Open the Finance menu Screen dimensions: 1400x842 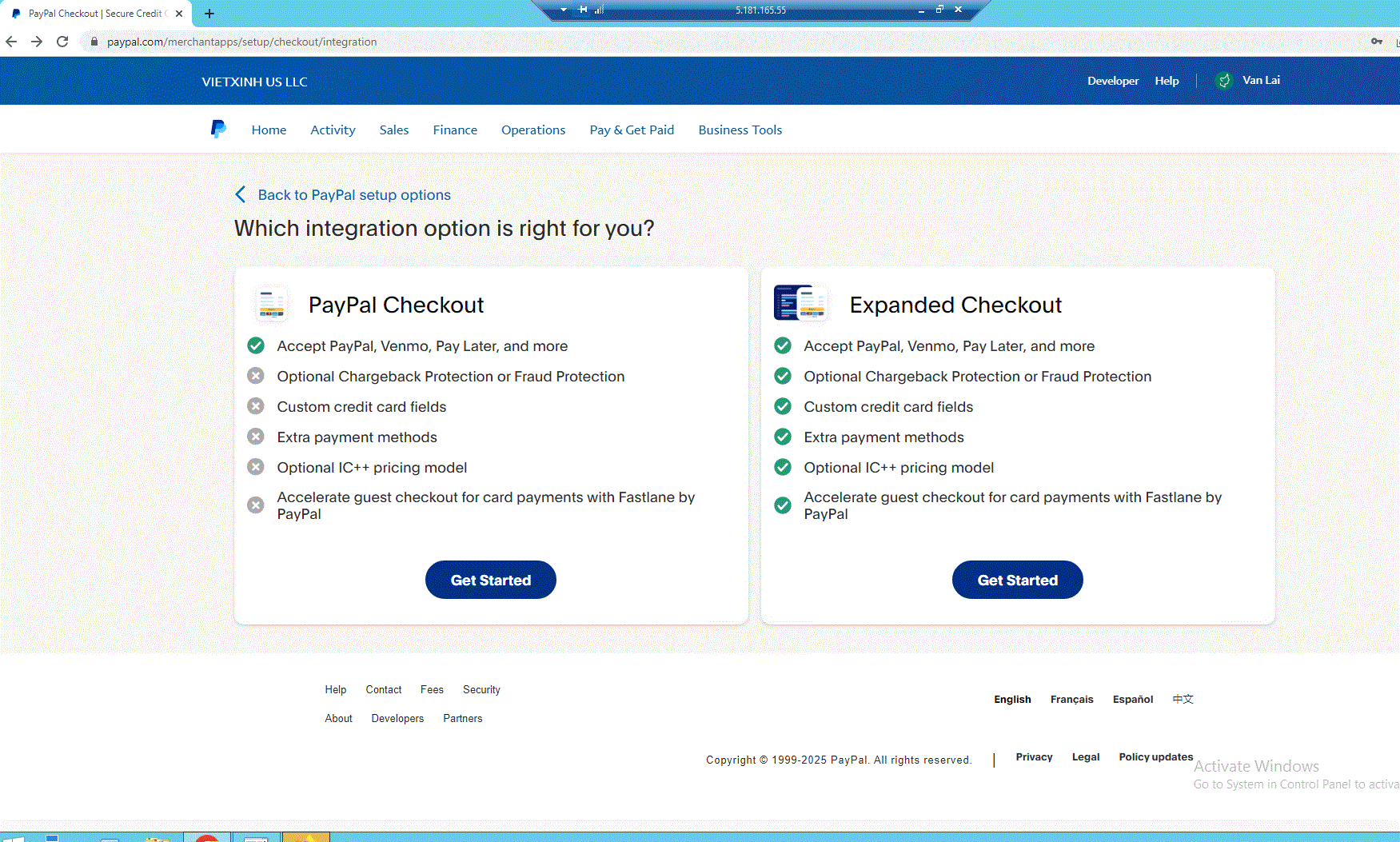455,130
